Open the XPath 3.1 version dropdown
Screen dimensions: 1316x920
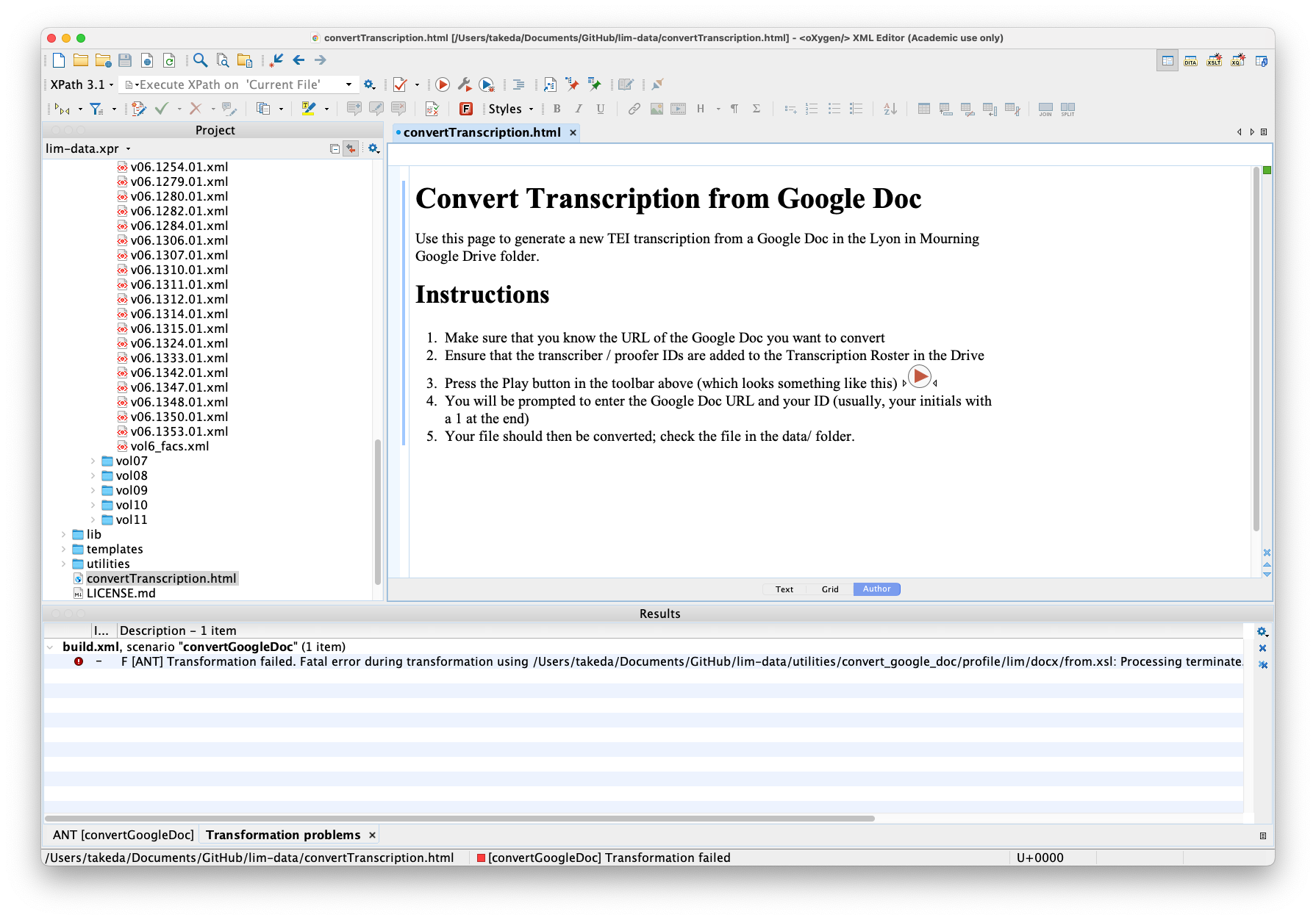point(110,85)
